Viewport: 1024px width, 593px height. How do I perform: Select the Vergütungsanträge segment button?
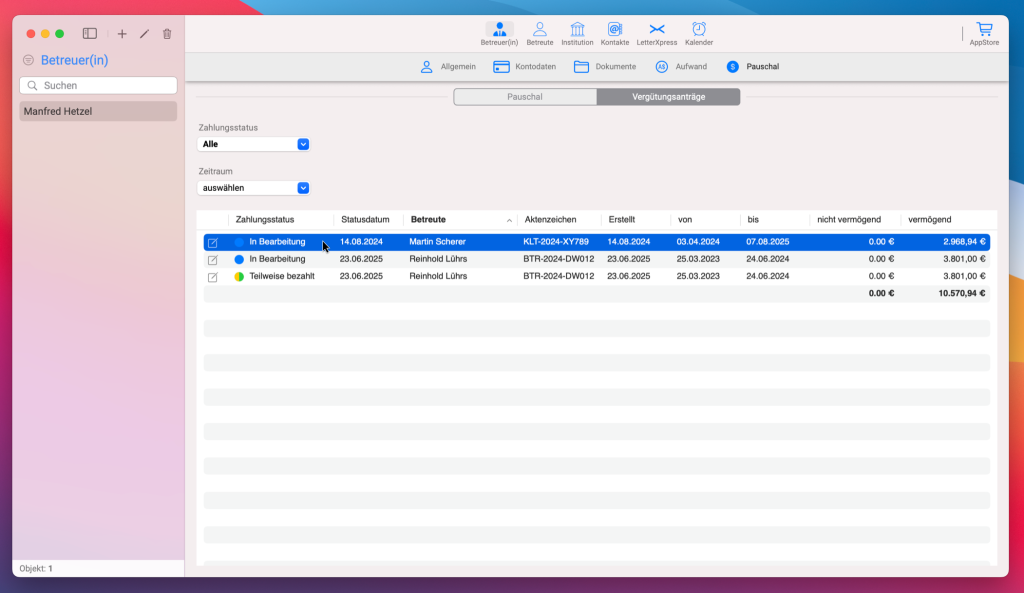[x=668, y=97]
